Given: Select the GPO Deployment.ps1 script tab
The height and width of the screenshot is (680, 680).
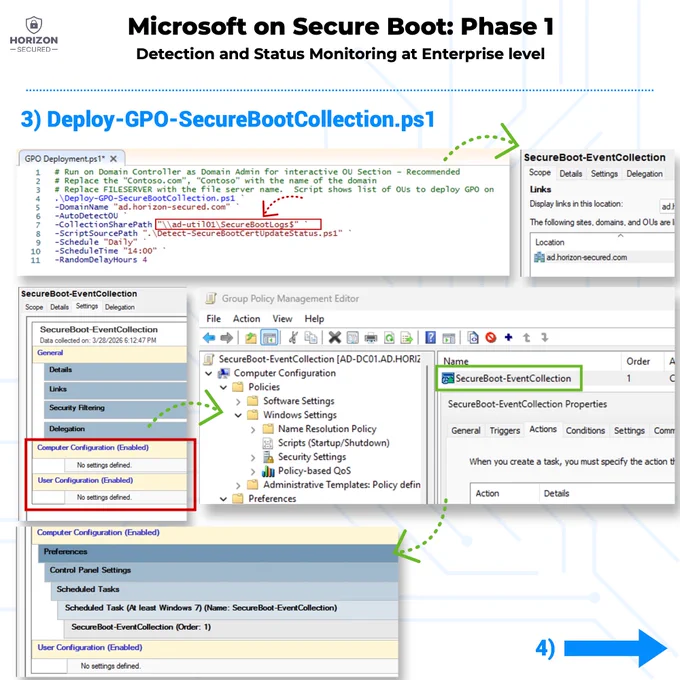Looking at the screenshot, I should tap(65, 159).
